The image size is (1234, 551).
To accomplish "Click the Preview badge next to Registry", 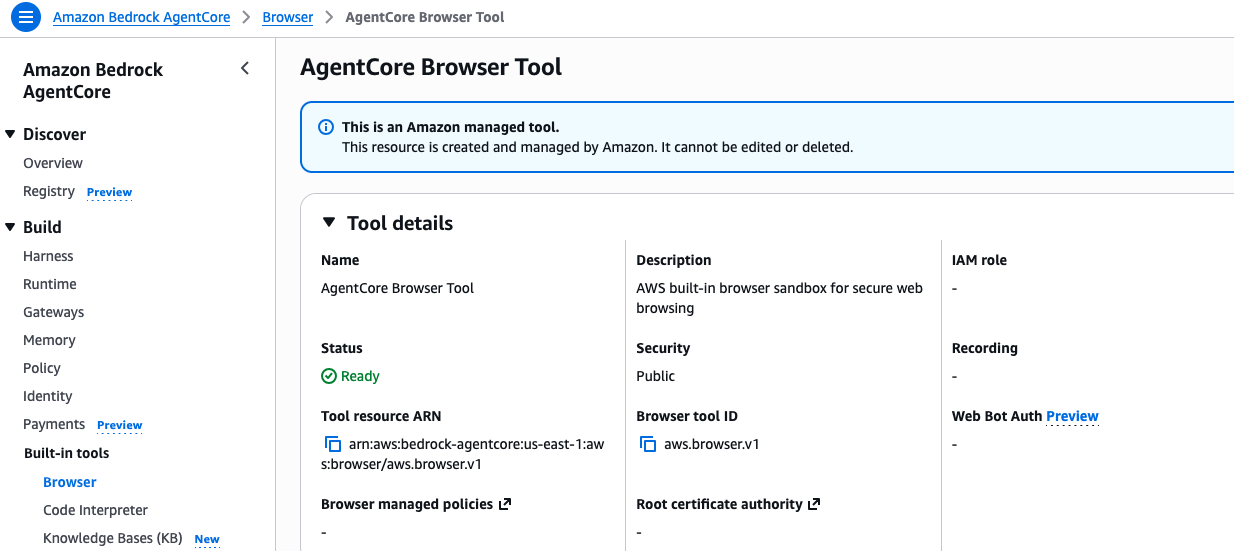I will [109, 192].
